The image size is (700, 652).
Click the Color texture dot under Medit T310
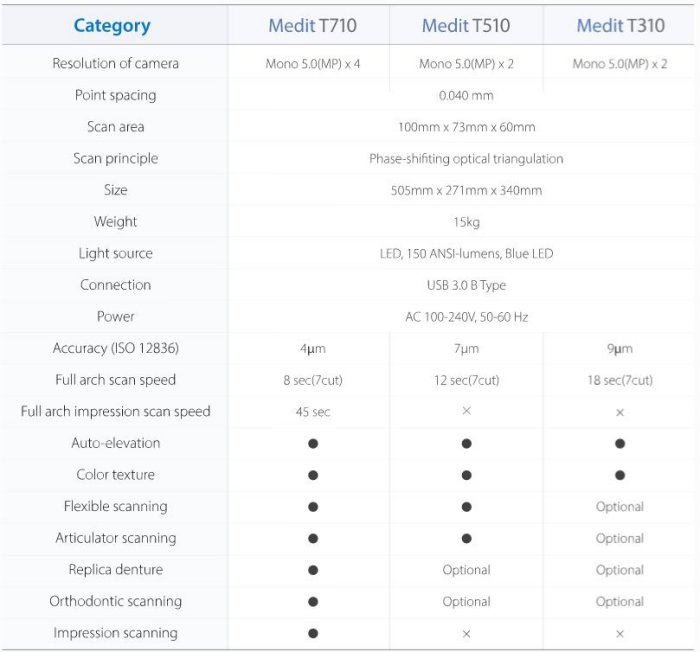(x=620, y=475)
